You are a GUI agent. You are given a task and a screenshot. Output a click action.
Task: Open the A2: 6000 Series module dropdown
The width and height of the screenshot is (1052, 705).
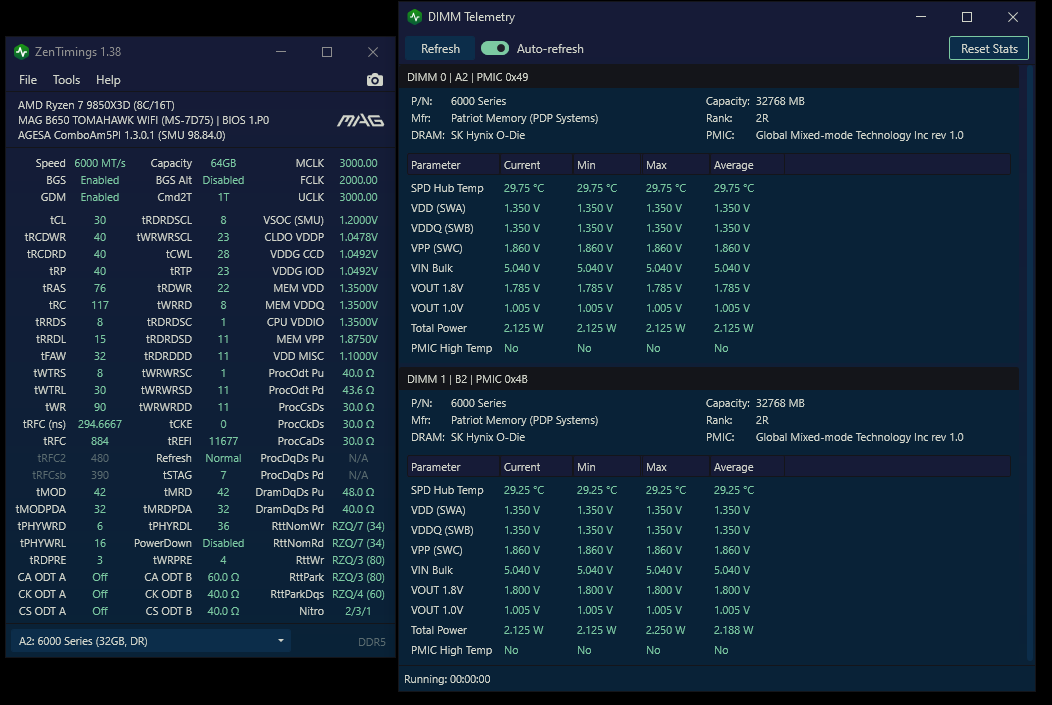[x=150, y=641]
